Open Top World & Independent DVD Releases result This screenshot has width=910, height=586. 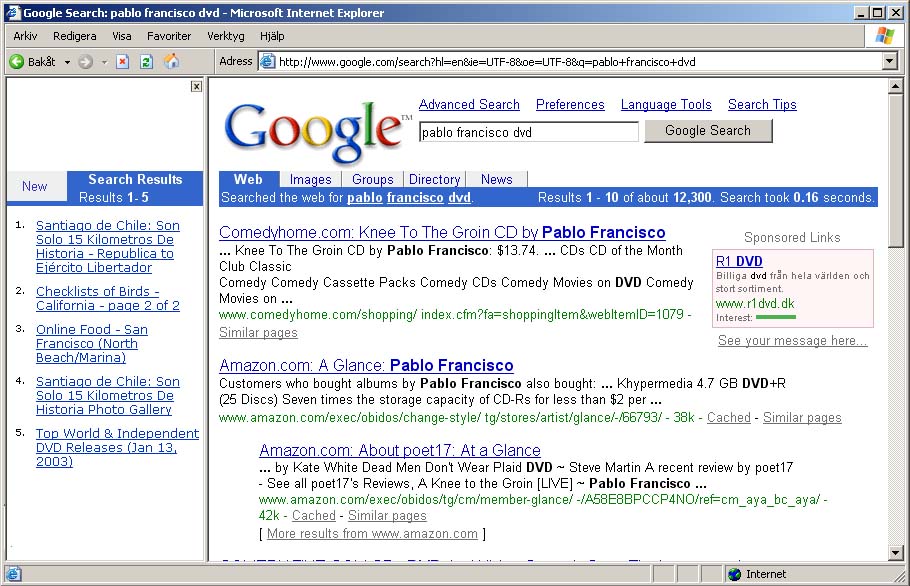pos(117,447)
